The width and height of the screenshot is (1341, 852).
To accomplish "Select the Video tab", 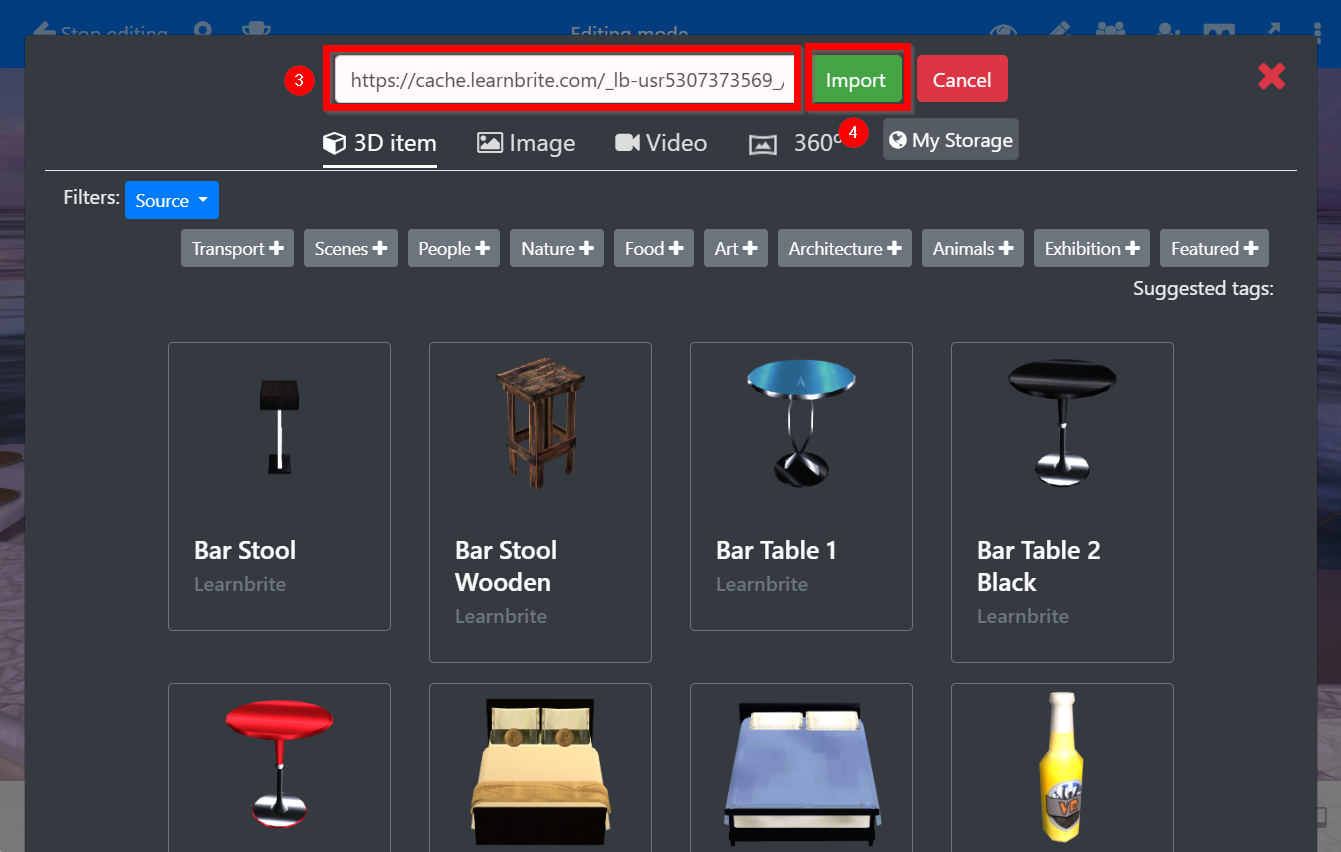I will [x=661, y=143].
